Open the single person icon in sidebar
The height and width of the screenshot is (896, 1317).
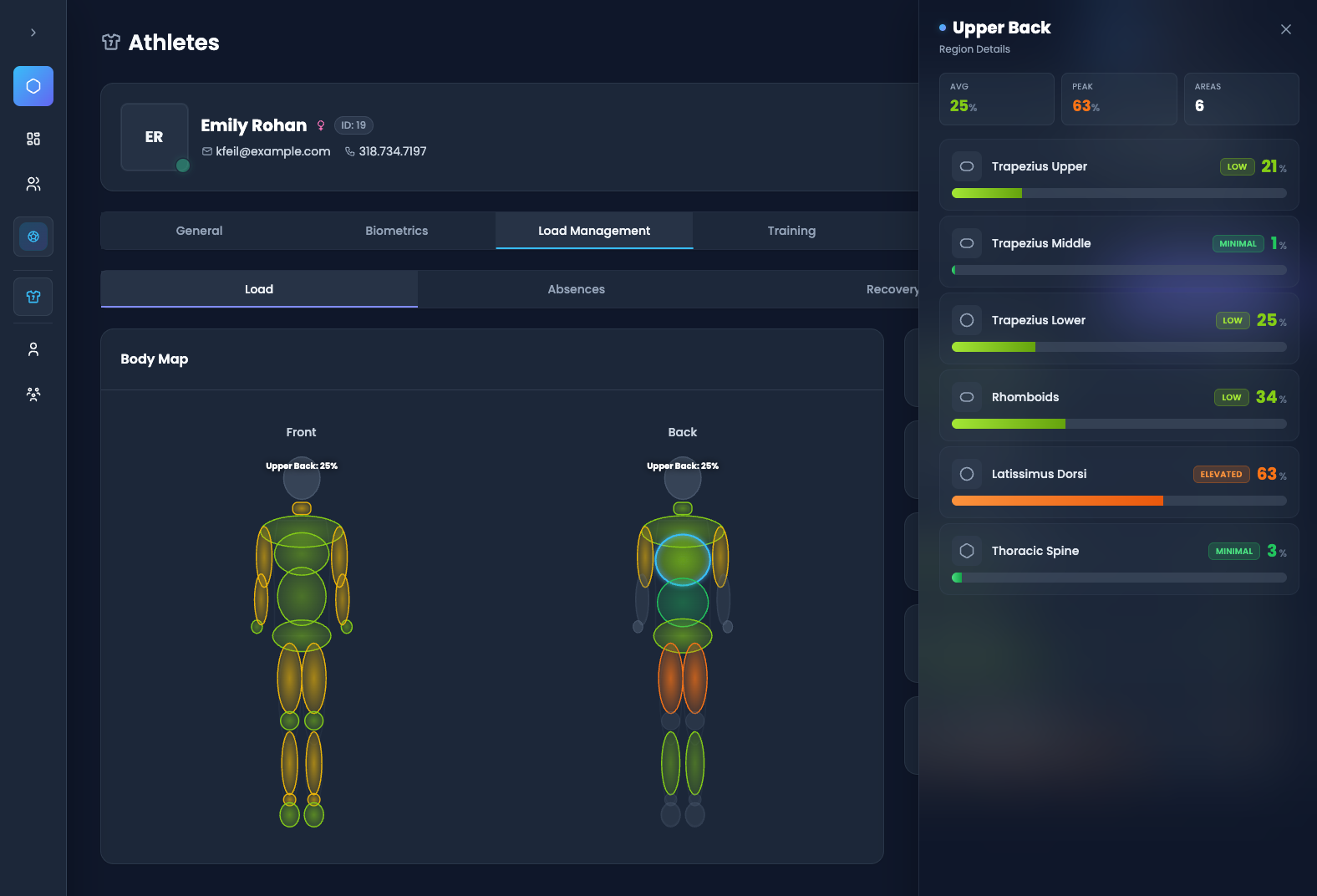click(33, 349)
